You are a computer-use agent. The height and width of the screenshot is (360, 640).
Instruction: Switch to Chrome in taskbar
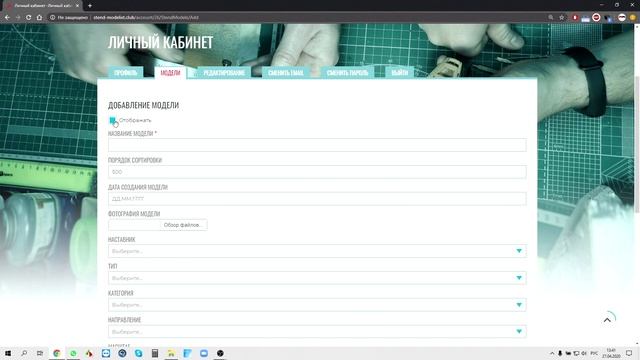tap(56, 353)
